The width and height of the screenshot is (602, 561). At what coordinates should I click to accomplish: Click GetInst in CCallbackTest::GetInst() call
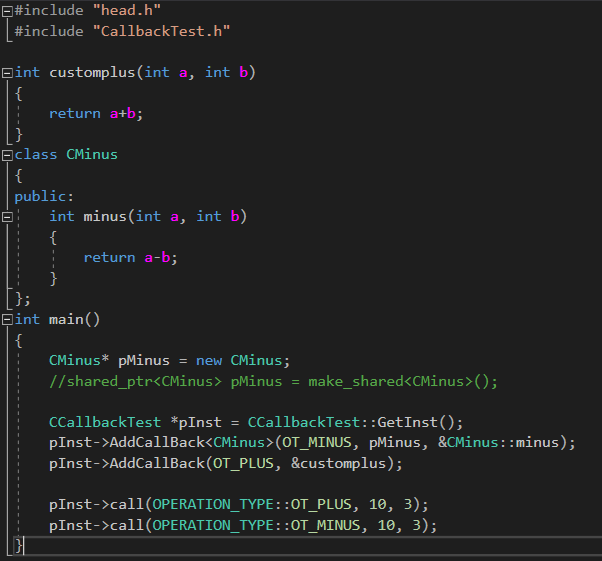click(x=407, y=422)
